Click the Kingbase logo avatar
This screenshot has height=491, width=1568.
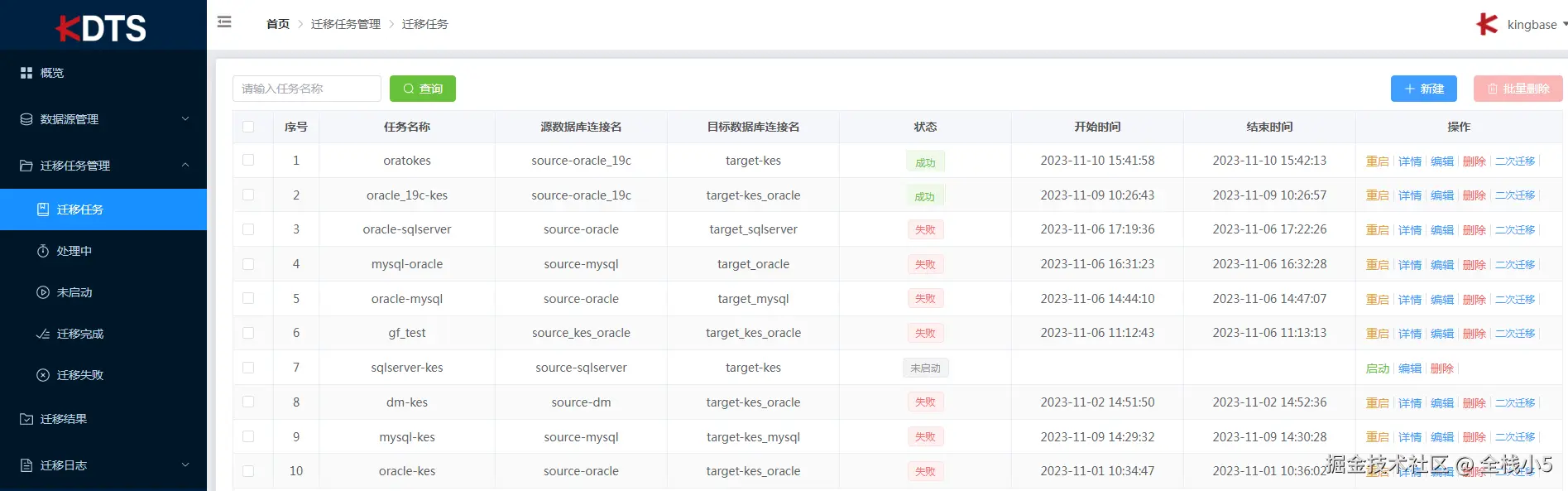coord(1487,24)
